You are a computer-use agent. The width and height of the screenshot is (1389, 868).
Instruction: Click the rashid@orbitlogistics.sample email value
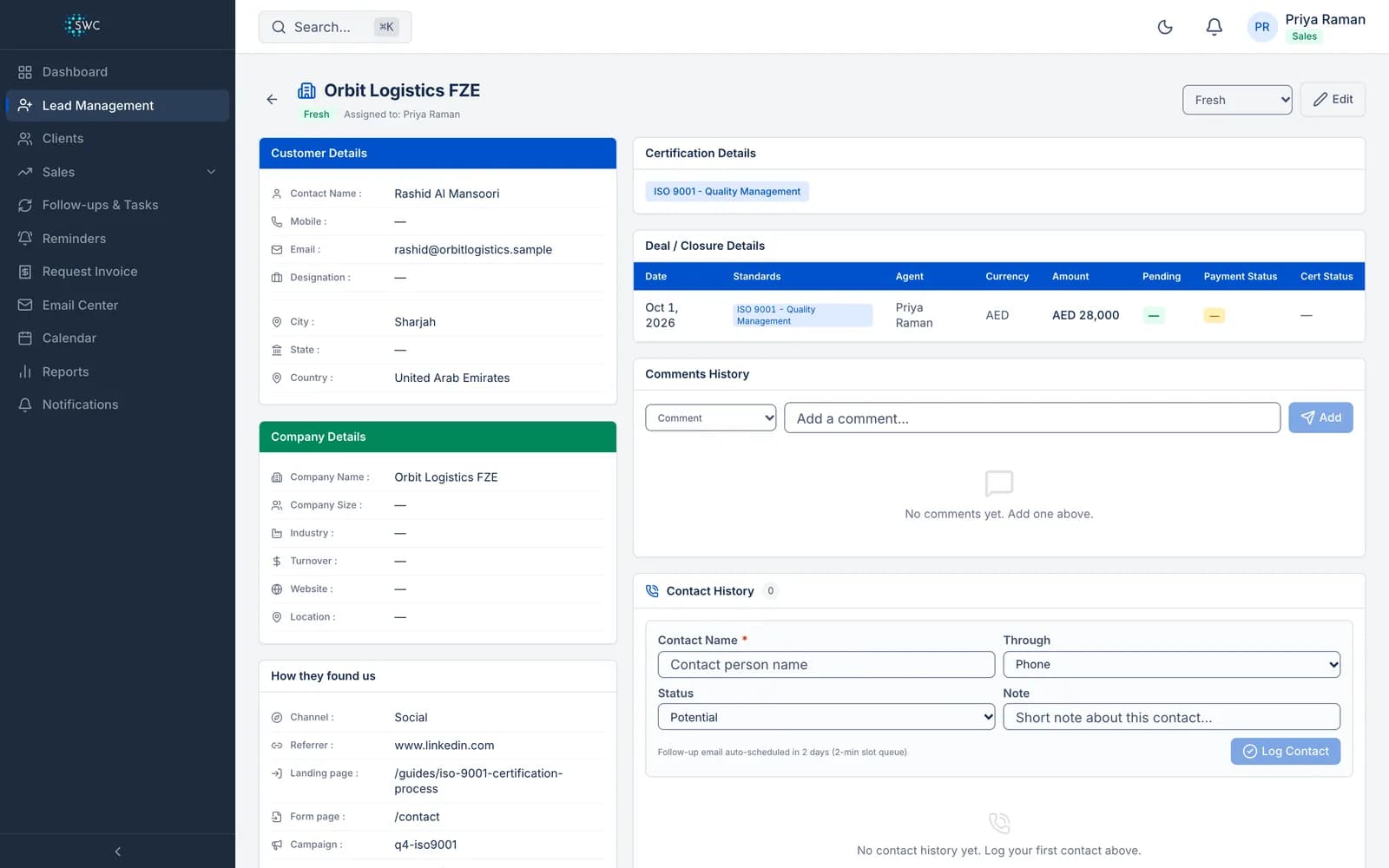[473, 250]
